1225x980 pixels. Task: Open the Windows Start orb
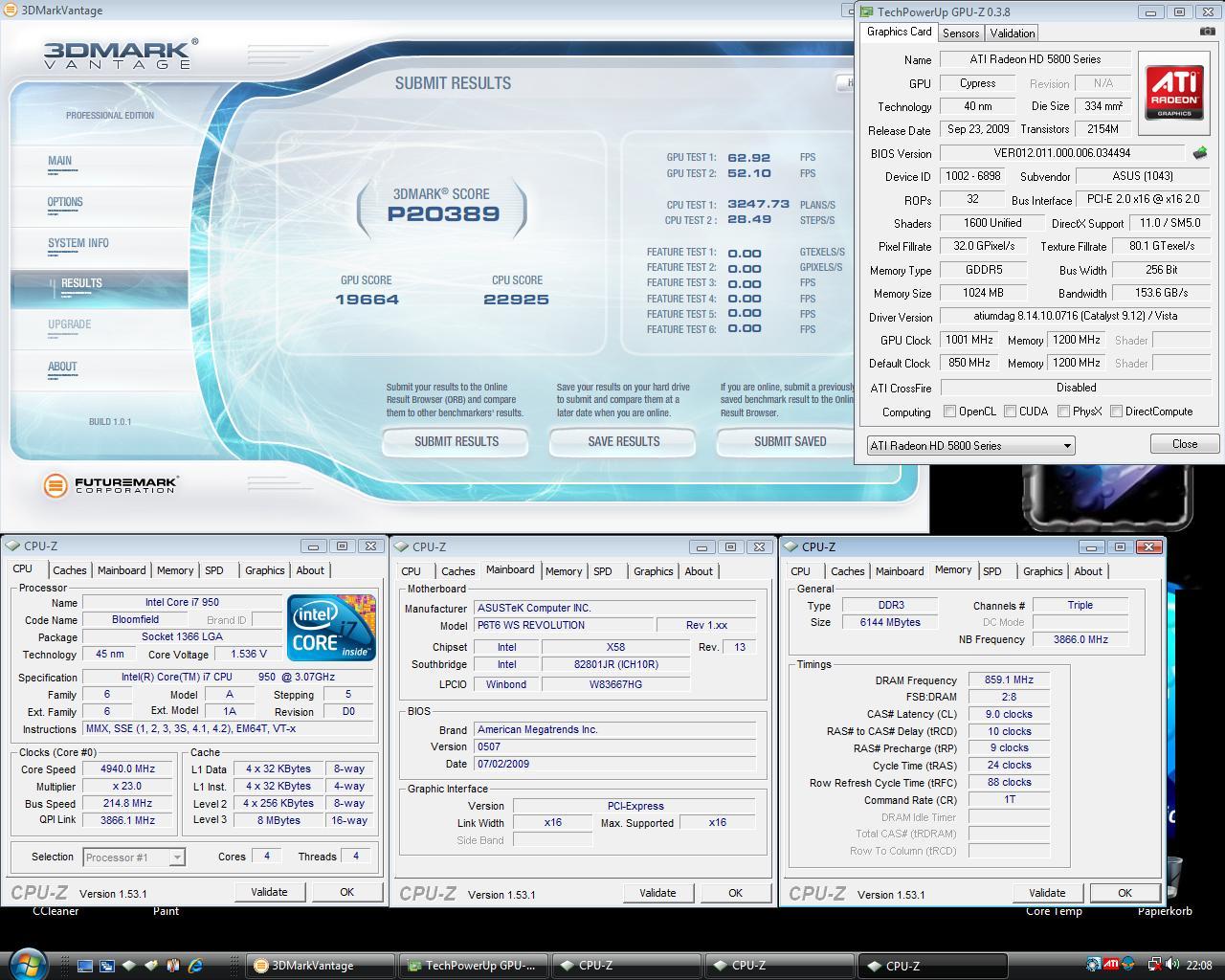tap(27, 964)
